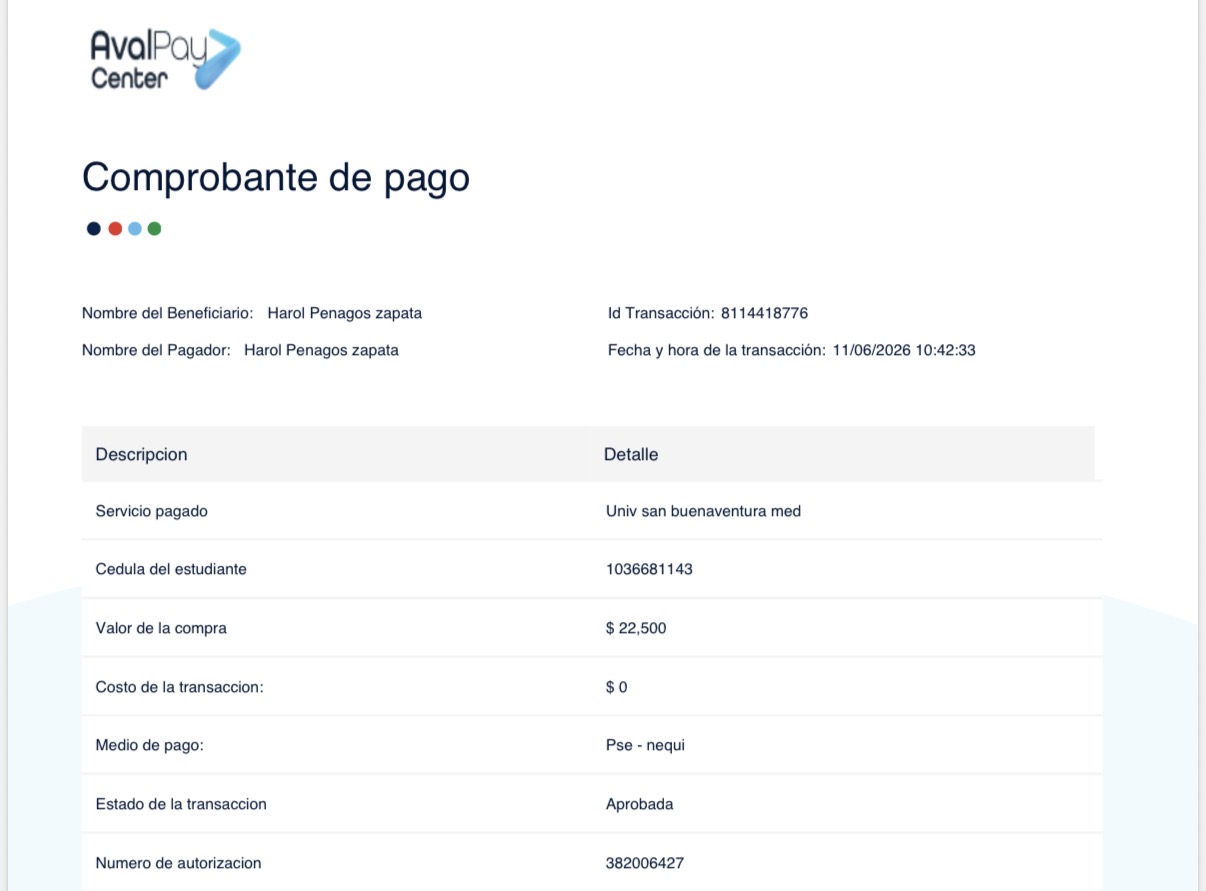Image resolution: width=1206 pixels, height=891 pixels.
Task: Click the red dot under the title
Action: click(x=115, y=229)
